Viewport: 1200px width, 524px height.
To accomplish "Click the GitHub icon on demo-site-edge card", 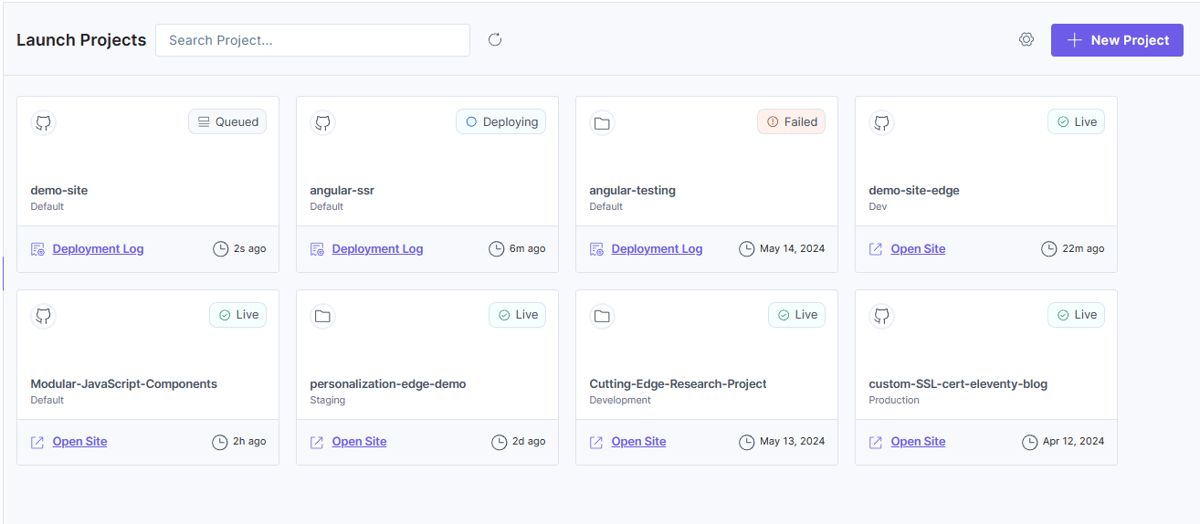I will point(881,123).
